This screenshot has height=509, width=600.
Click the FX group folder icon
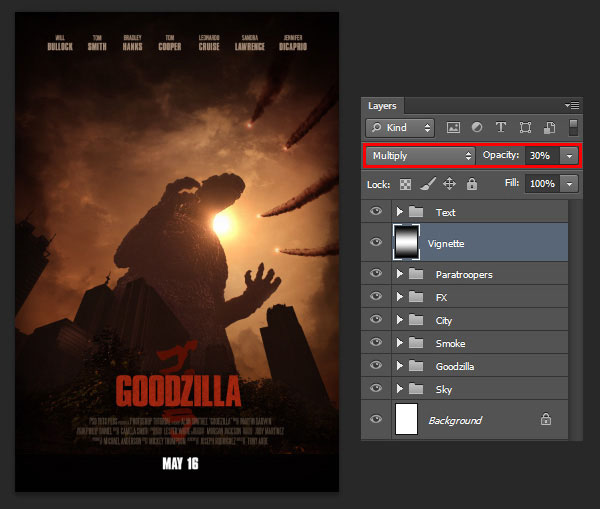tap(416, 297)
